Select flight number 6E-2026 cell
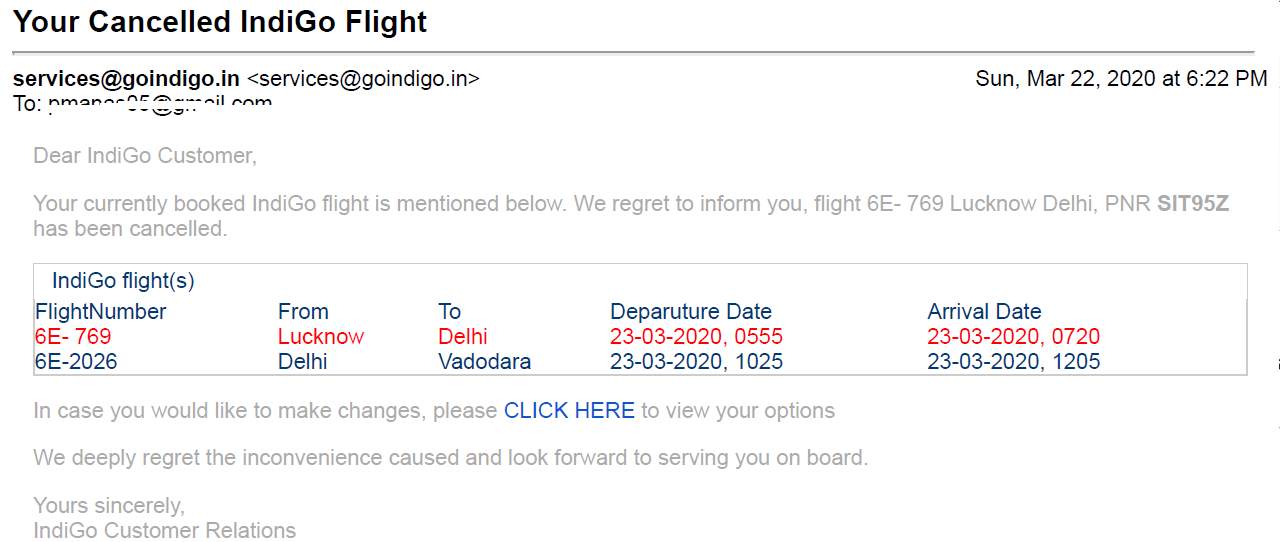The height and width of the screenshot is (542, 1280). [76, 362]
